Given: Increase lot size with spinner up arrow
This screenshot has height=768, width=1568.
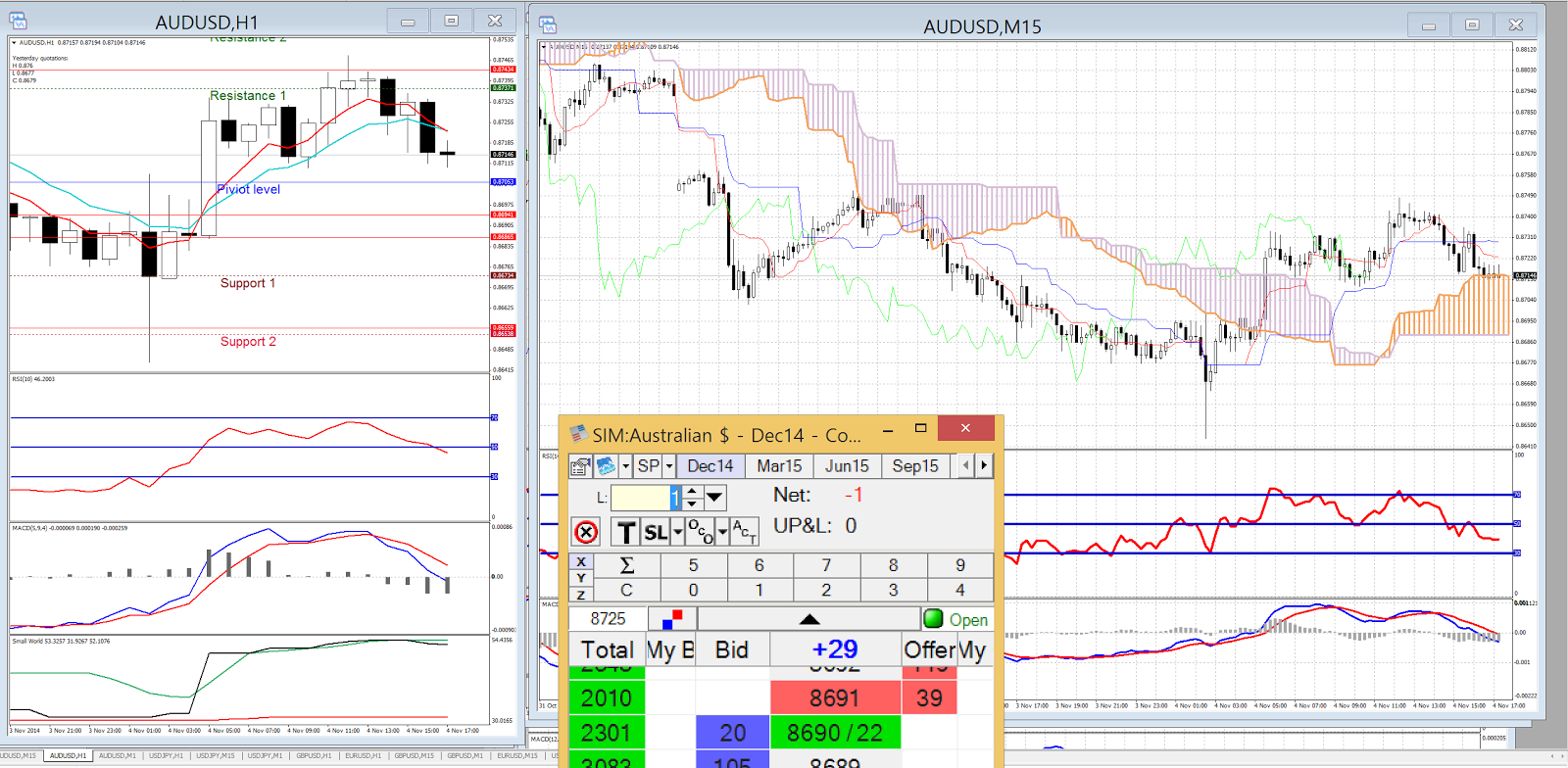Looking at the screenshot, I should (x=692, y=492).
